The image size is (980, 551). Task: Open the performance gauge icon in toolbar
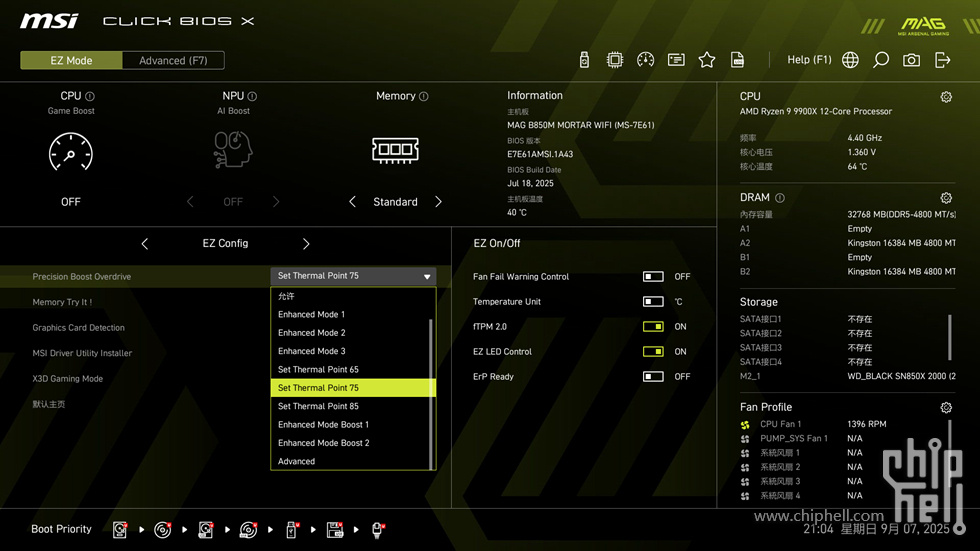tap(646, 60)
